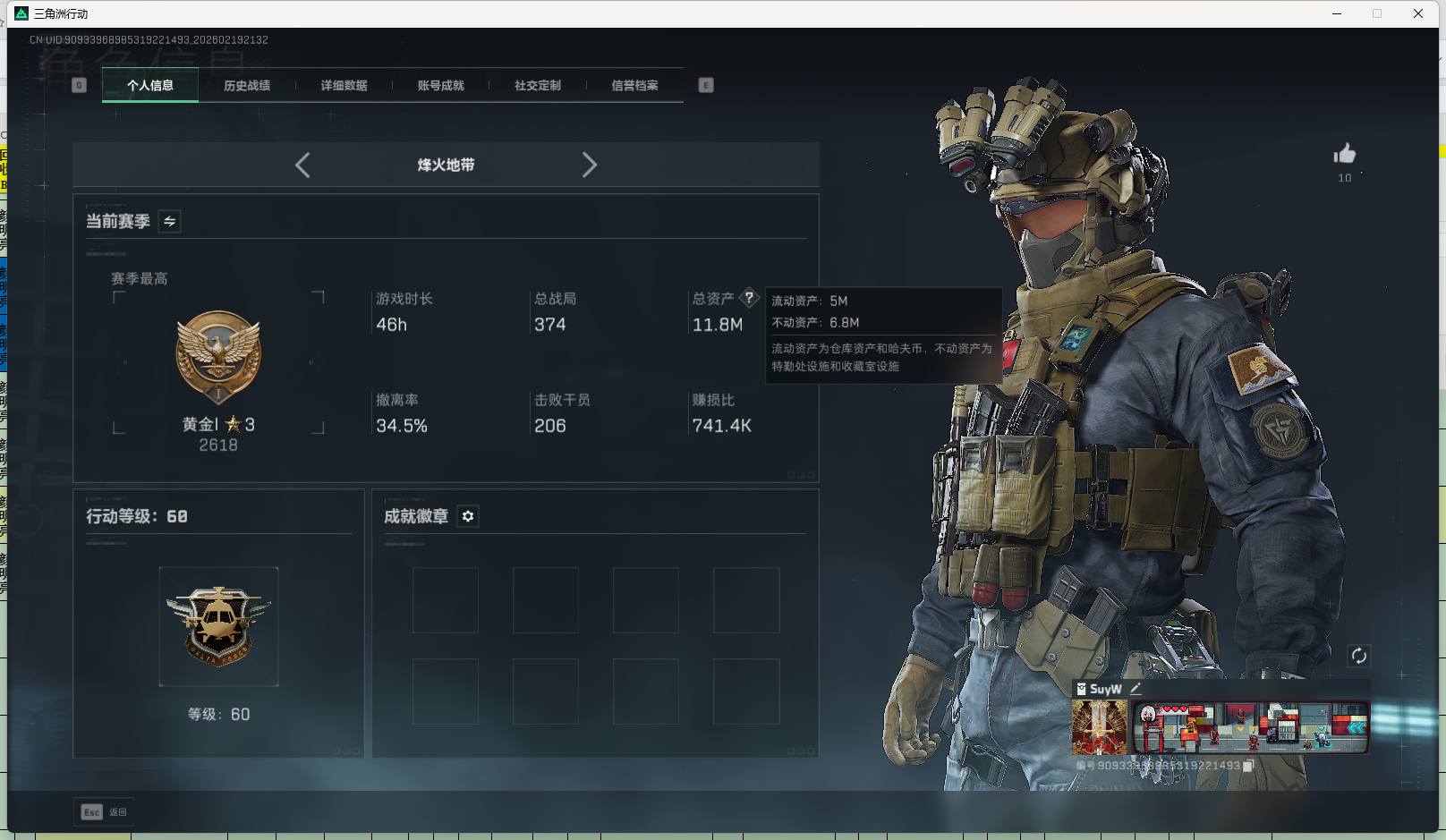The height and width of the screenshot is (840, 1446).
Task: Click the 撤离率 value 34.5%
Action: pos(402,426)
